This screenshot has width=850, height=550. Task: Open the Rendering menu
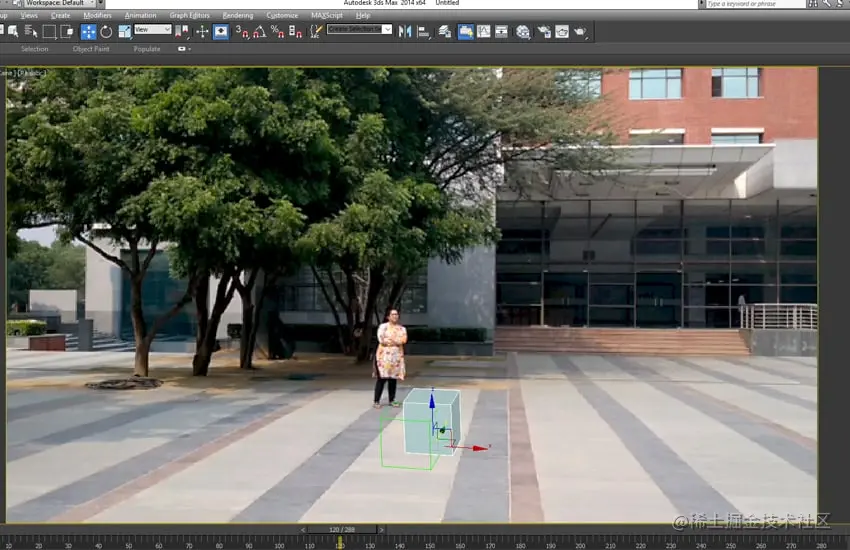pyautogui.click(x=237, y=15)
